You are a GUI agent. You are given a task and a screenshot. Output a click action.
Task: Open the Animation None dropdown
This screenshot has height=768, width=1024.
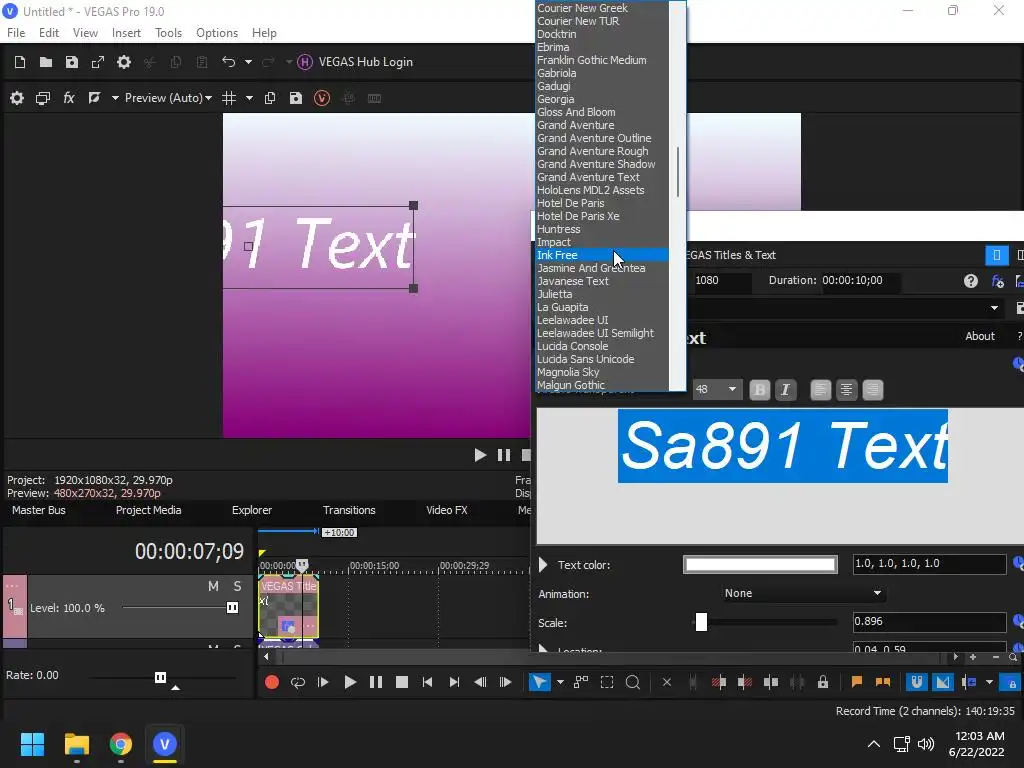pos(803,594)
